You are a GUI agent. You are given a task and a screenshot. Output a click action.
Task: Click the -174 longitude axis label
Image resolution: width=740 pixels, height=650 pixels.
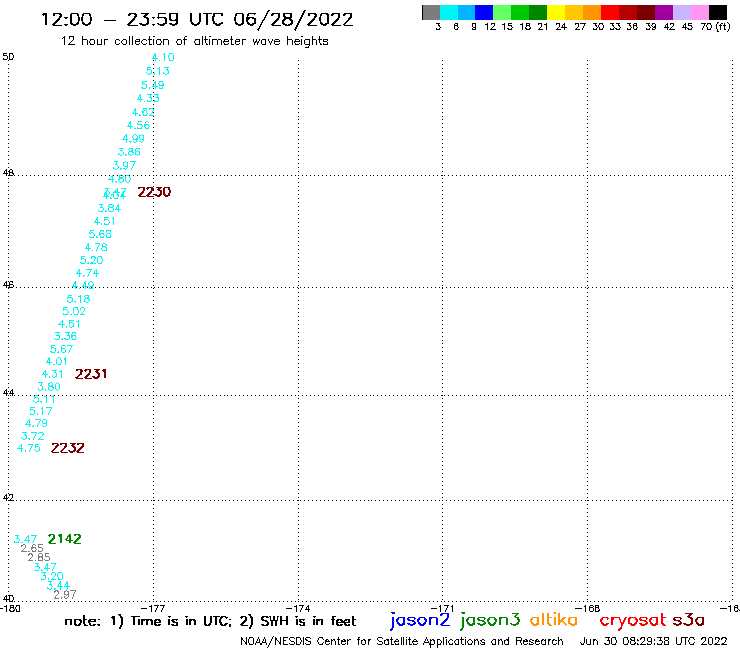pos(298,608)
